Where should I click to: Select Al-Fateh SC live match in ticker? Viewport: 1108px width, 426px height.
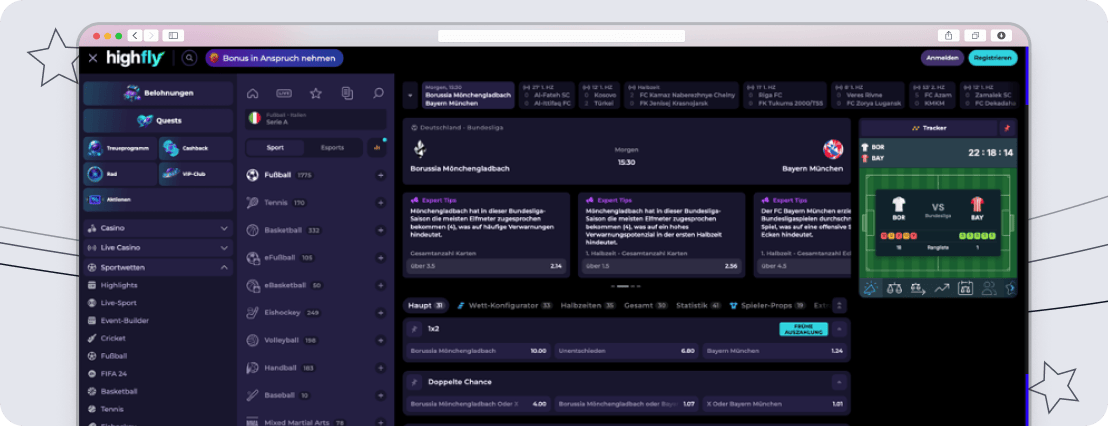coord(546,95)
